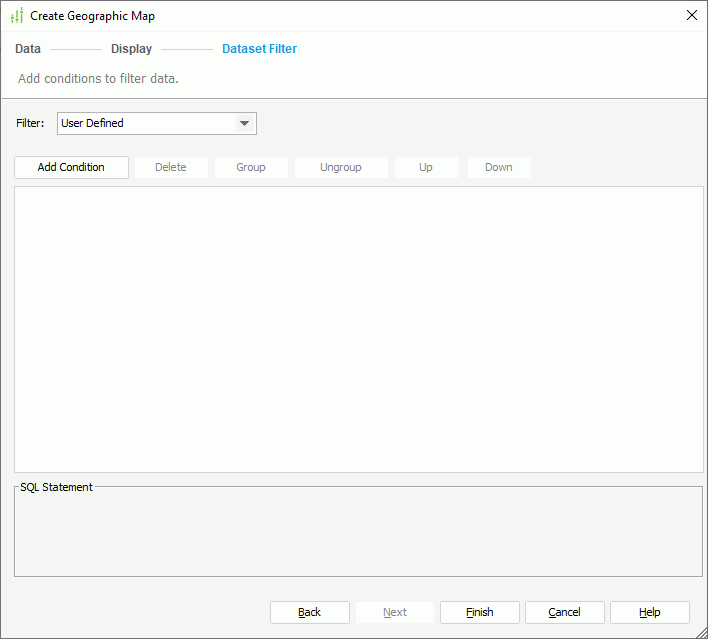Click the Group conditions button

pyautogui.click(x=251, y=167)
